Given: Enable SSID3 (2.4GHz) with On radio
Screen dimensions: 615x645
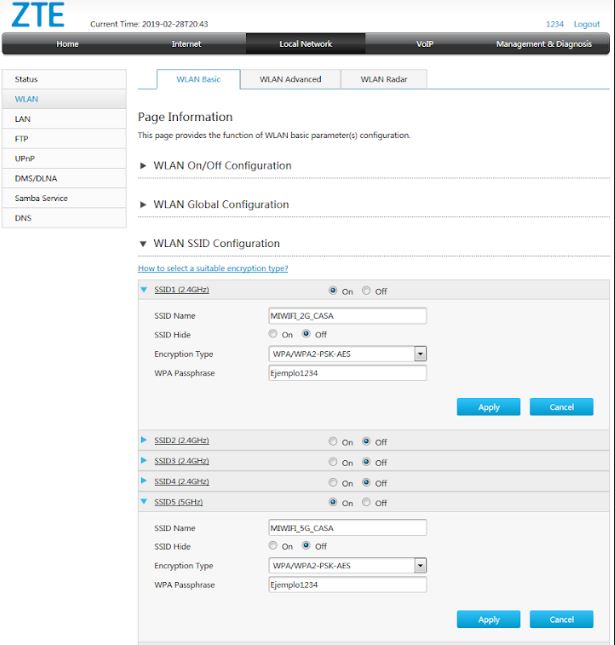Looking at the screenshot, I should 333,462.
